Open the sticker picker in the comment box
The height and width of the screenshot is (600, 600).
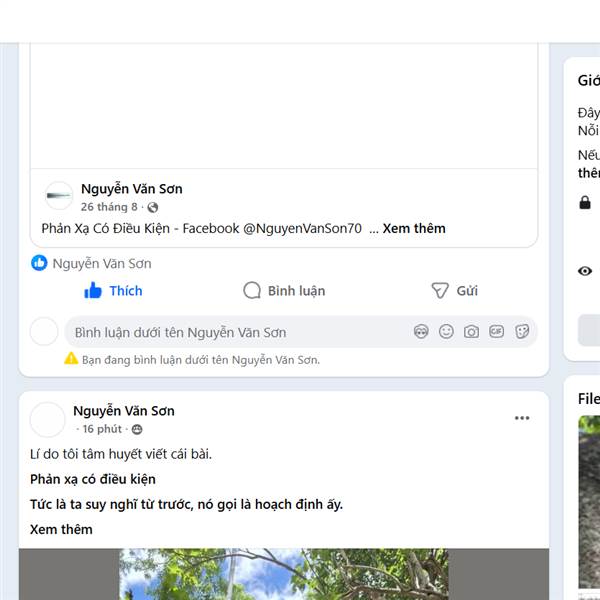coord(522,331)
